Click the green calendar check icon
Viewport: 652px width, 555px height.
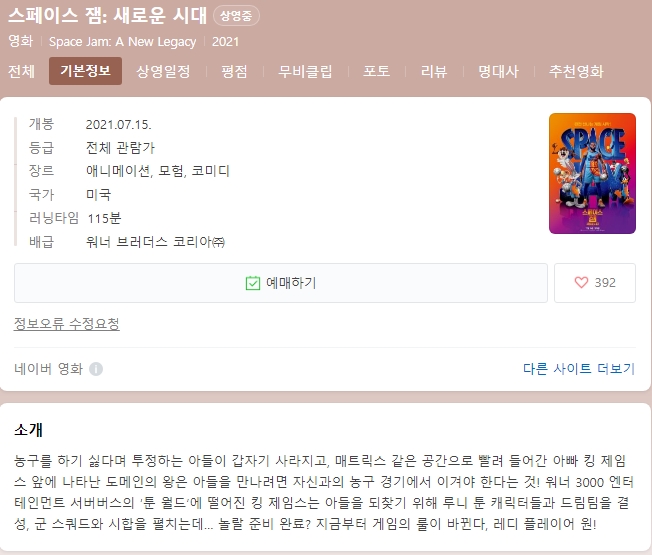252,283
